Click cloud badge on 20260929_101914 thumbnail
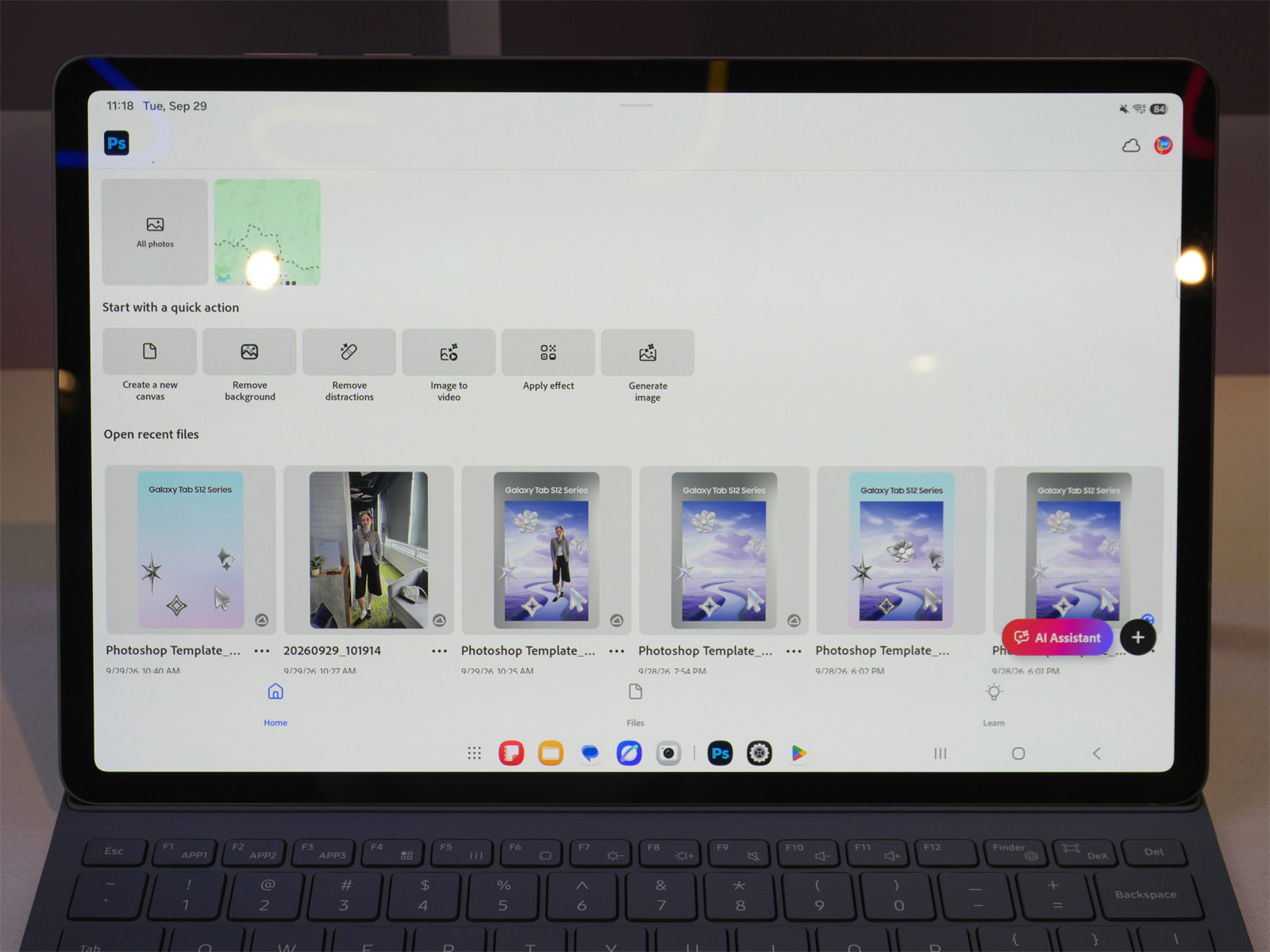The width and height of the screenshot is (1270, 952). coord(439,620)
